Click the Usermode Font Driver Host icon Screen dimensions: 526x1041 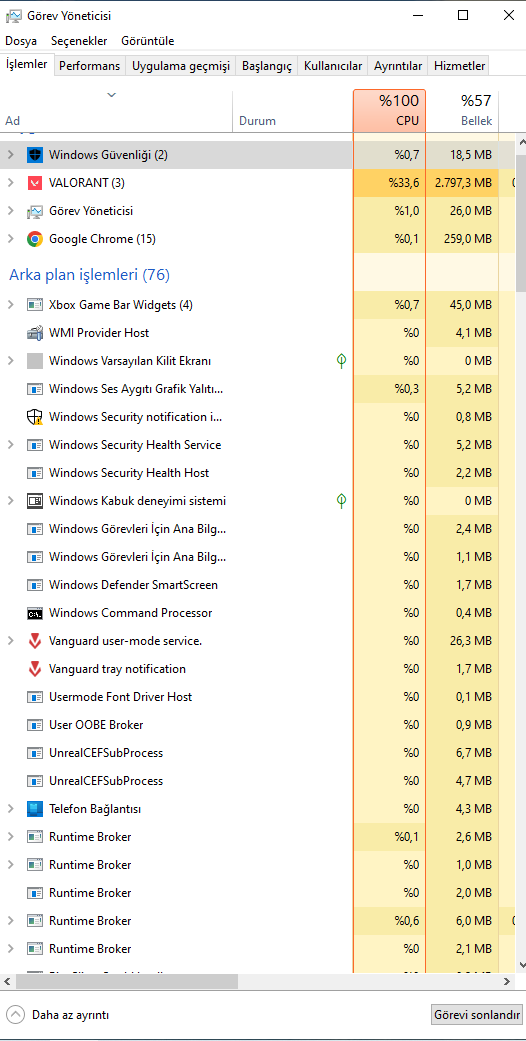coord(35,696)
